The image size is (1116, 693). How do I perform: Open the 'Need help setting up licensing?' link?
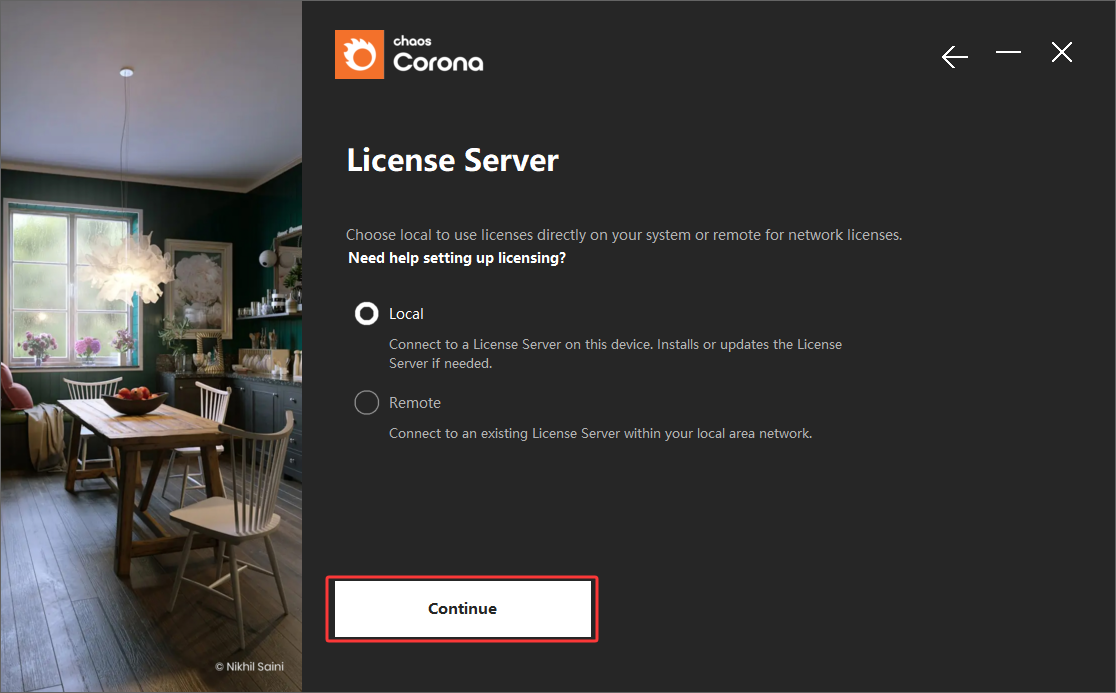click(457, 258)
